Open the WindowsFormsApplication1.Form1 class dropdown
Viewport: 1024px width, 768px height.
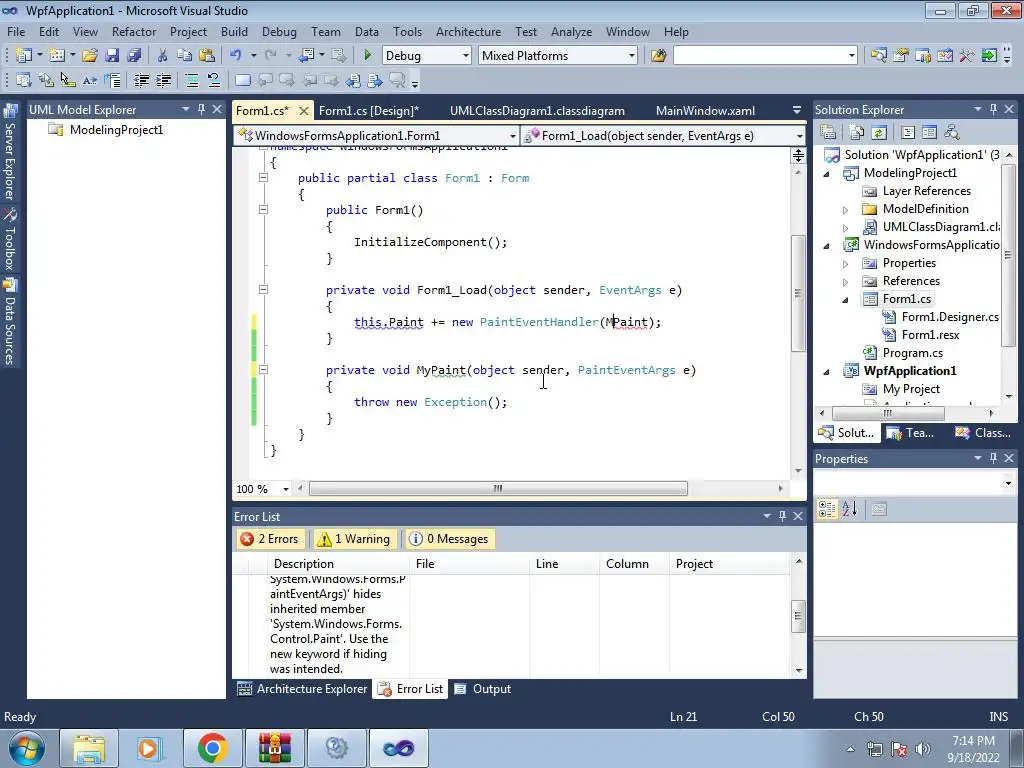(513, 136)
